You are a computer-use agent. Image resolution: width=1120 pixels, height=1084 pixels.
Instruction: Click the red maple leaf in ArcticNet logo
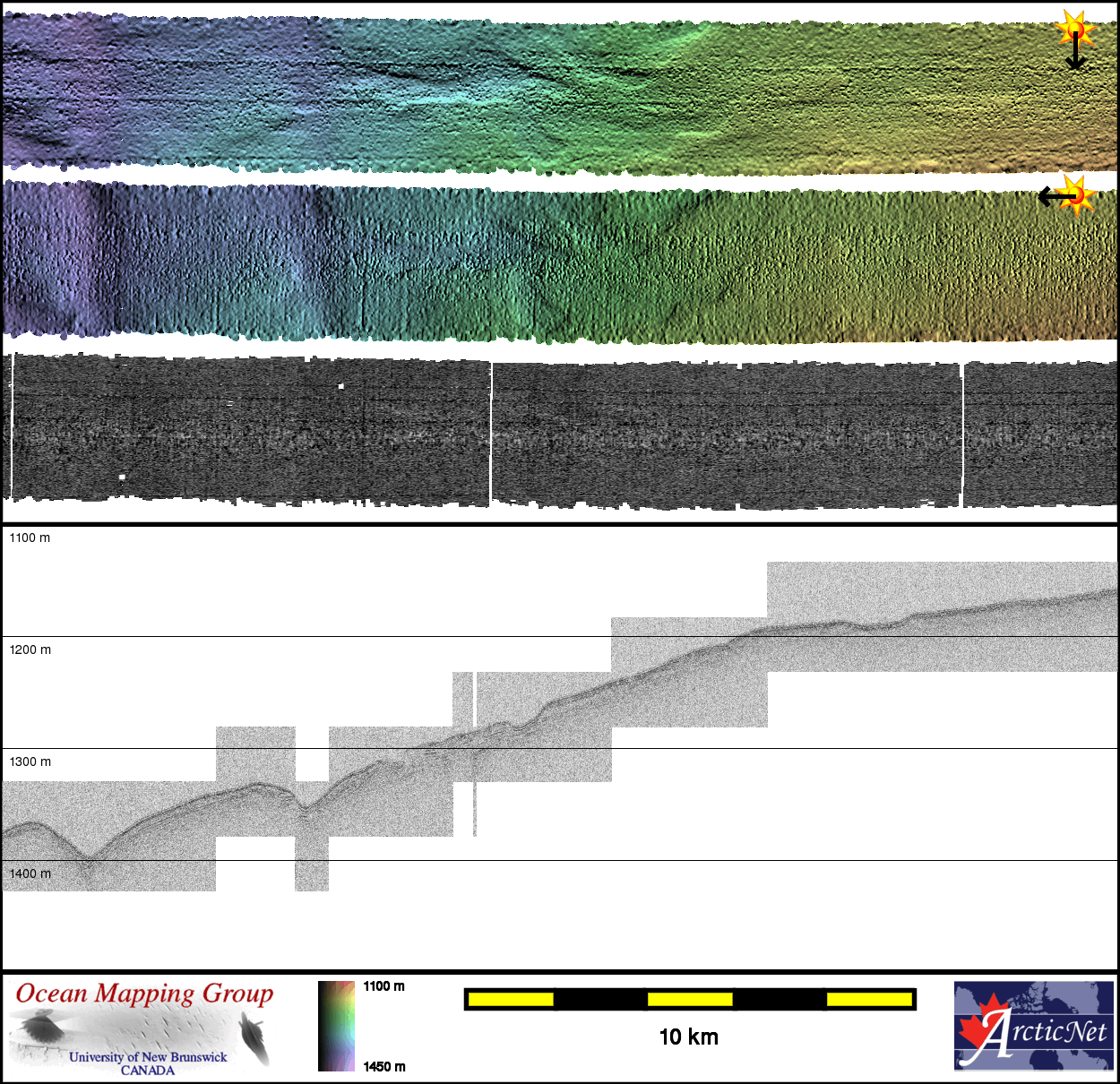984,1027
